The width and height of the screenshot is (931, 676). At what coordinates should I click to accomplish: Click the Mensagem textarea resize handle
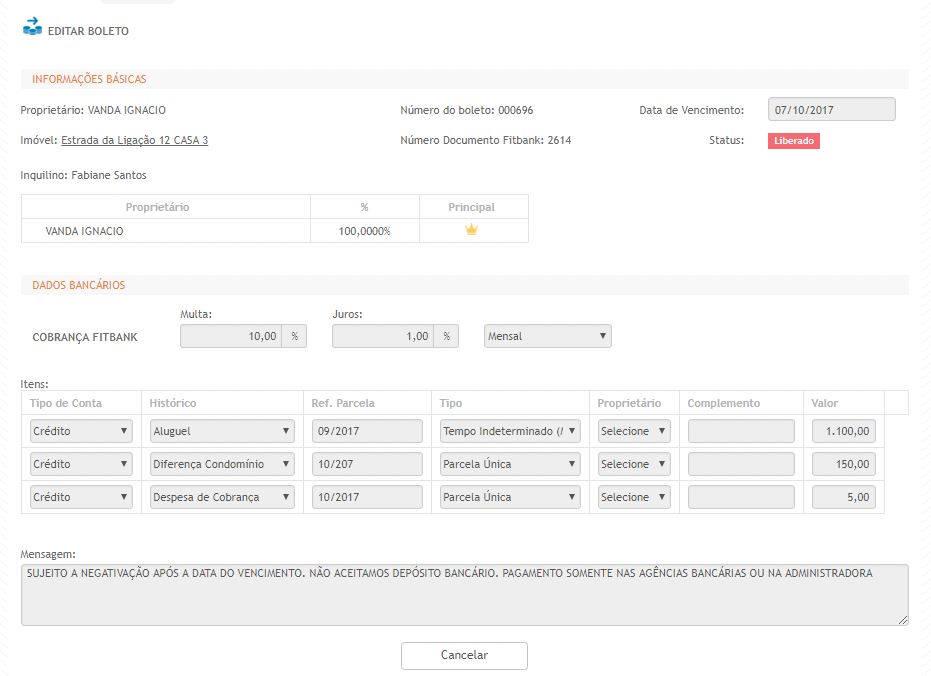pyautogui.click(x=904, y=620)
